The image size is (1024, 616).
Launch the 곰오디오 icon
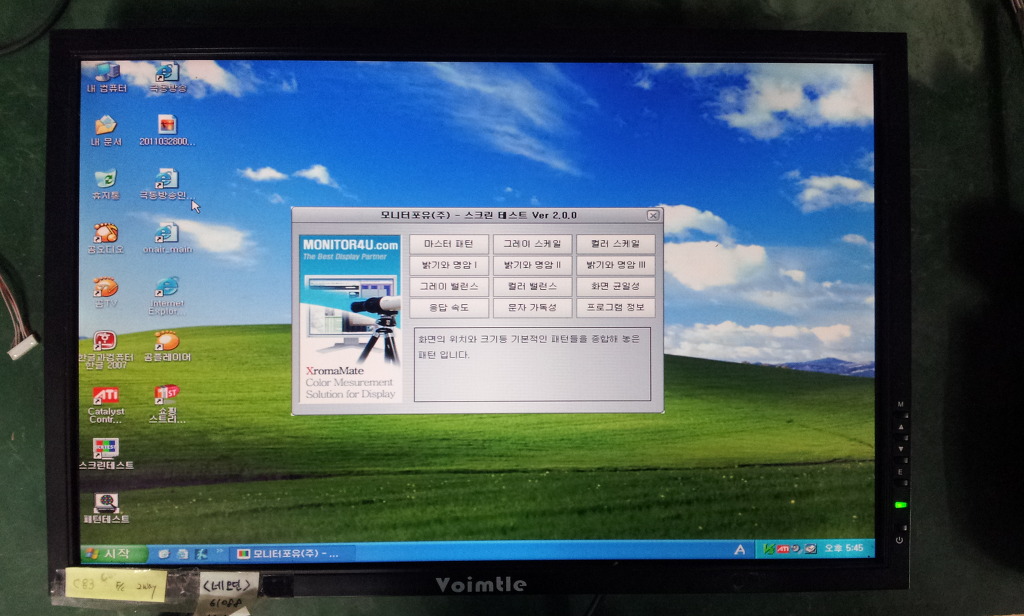pos(106,238)
